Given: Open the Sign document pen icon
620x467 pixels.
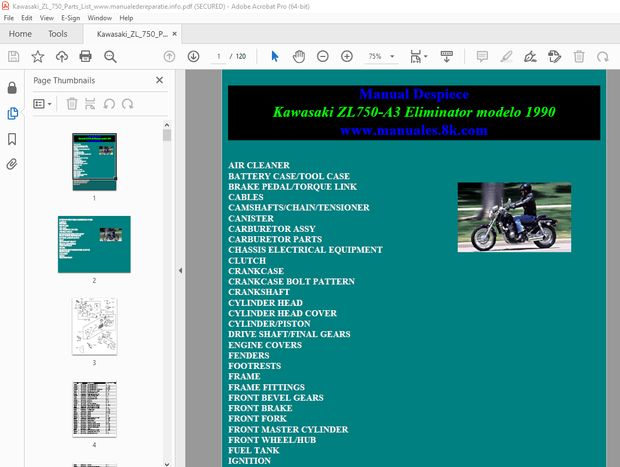Looking at the screenshot, I should [x=530, y=57].
